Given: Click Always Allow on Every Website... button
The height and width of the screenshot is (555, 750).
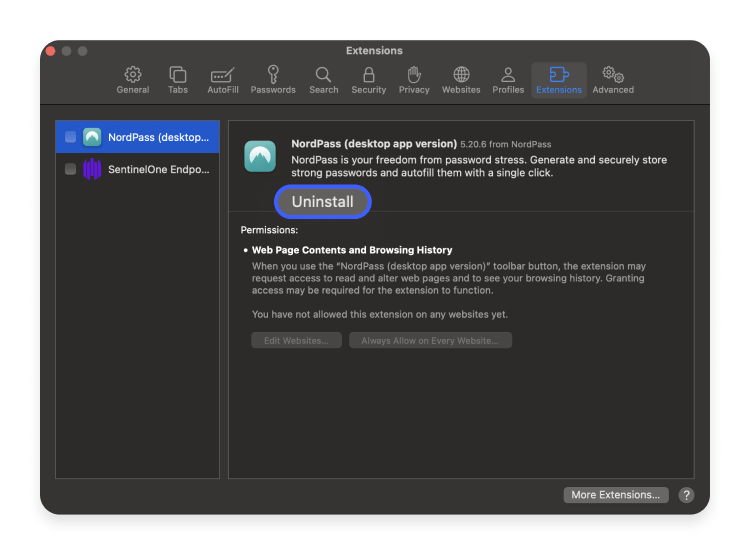Looking at the screenshot, I should (x=430, y=340).
